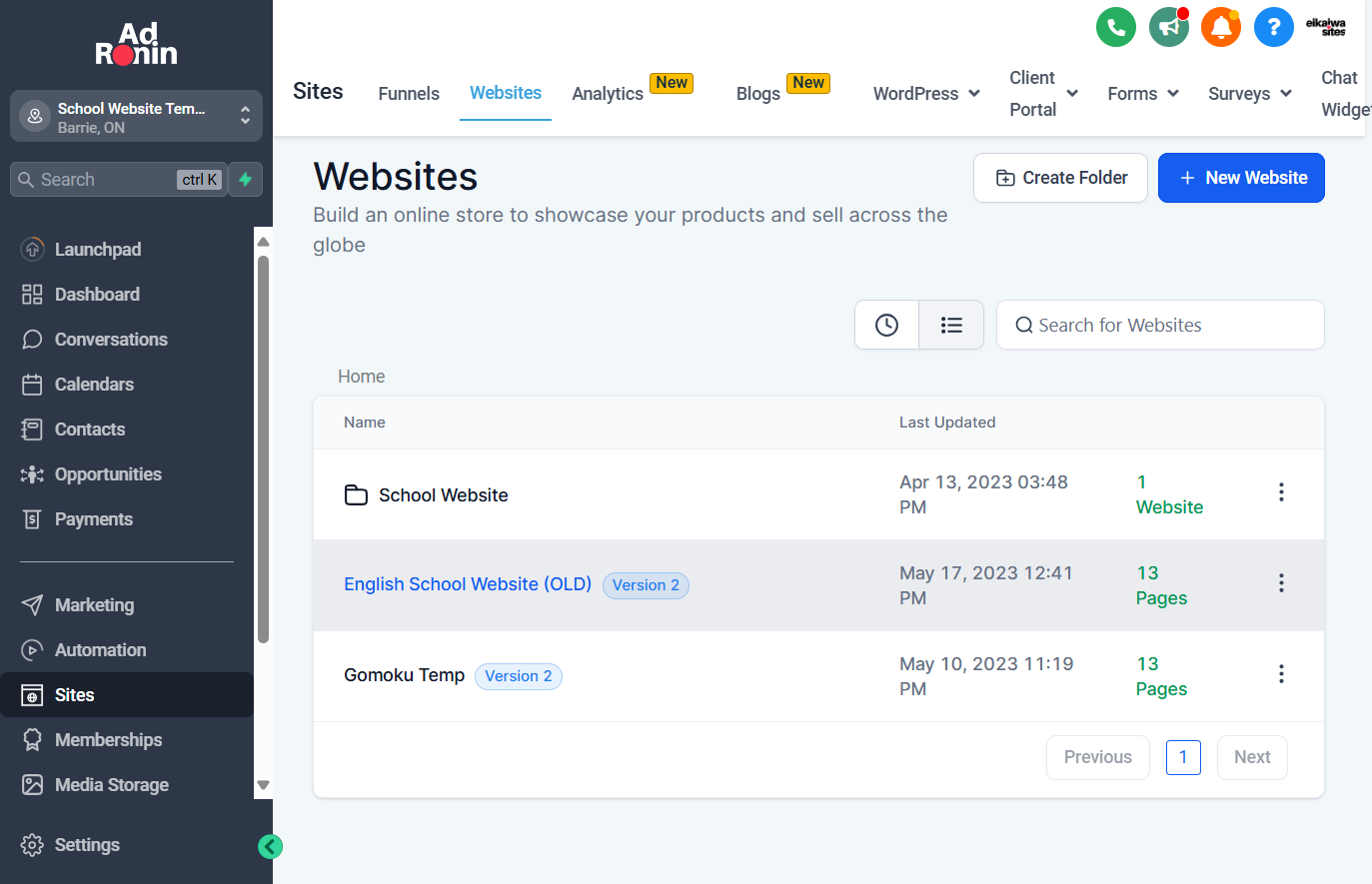Click 13 Pages for English School Website
Viewport: 1372px width, 884px height.
1161,585
